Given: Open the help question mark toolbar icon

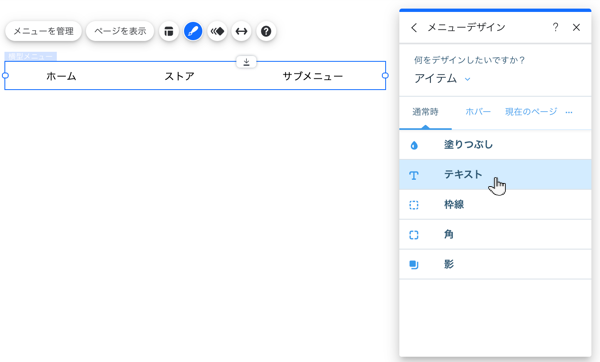Looking at the screenshot, I should (266, 31).
